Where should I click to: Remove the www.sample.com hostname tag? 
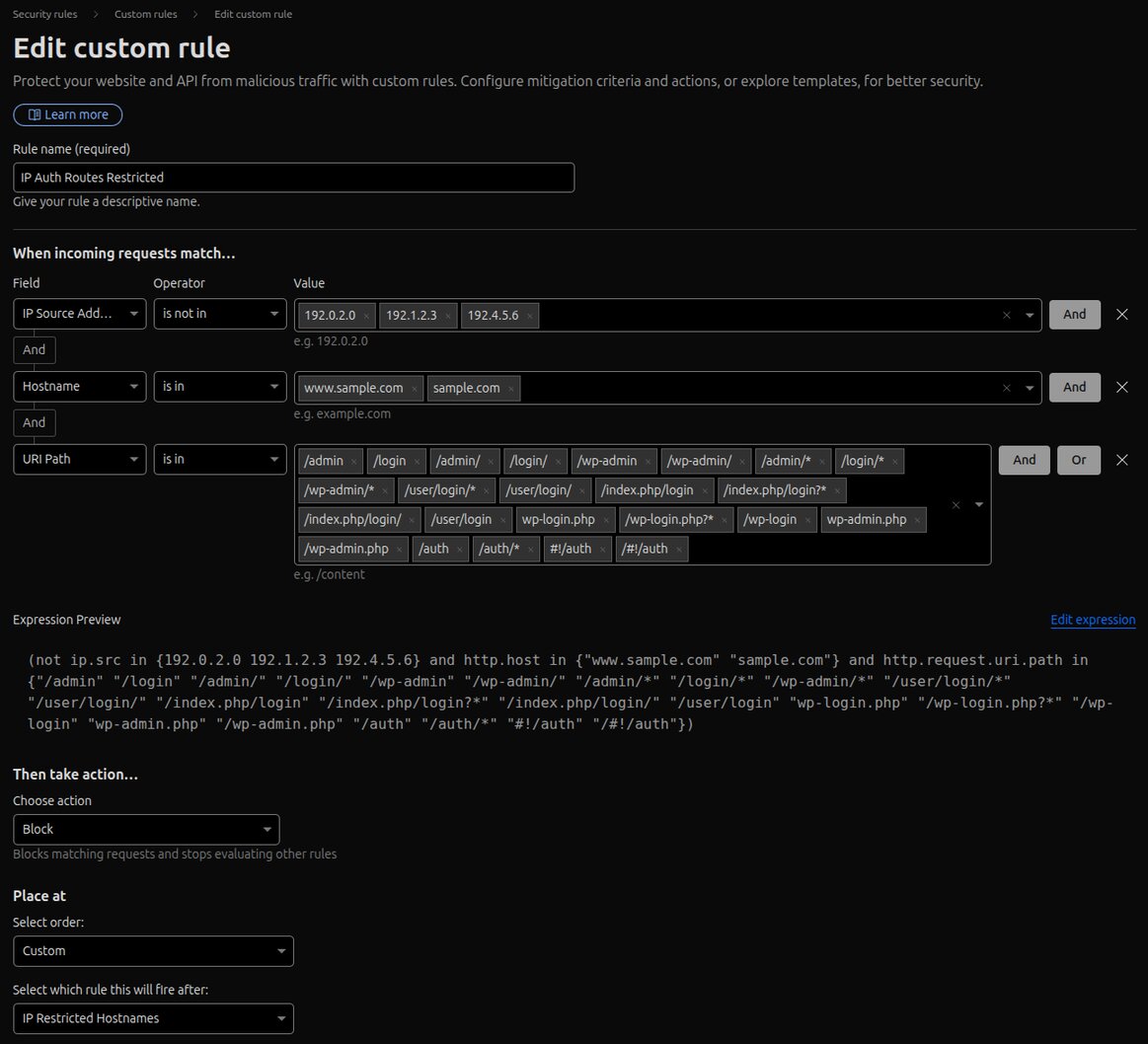pos(415,389)
